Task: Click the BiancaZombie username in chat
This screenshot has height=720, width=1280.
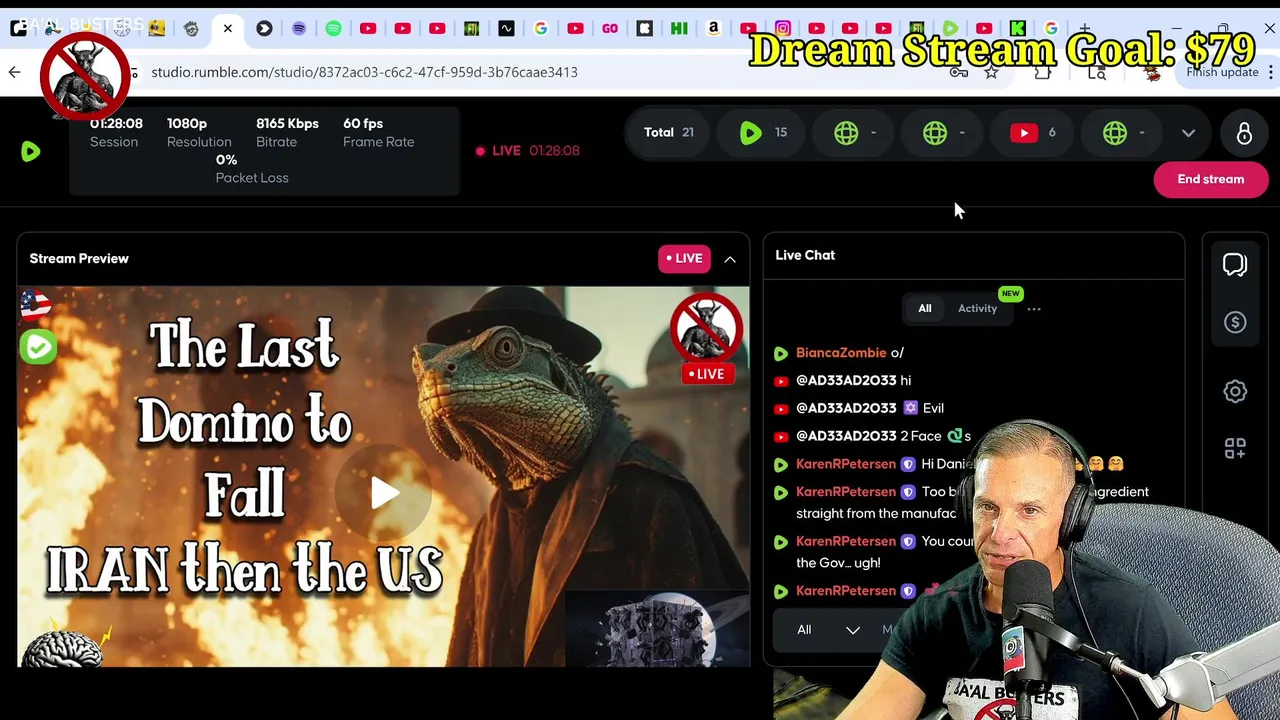Action: pyautogui.click(x=841, y=353)
